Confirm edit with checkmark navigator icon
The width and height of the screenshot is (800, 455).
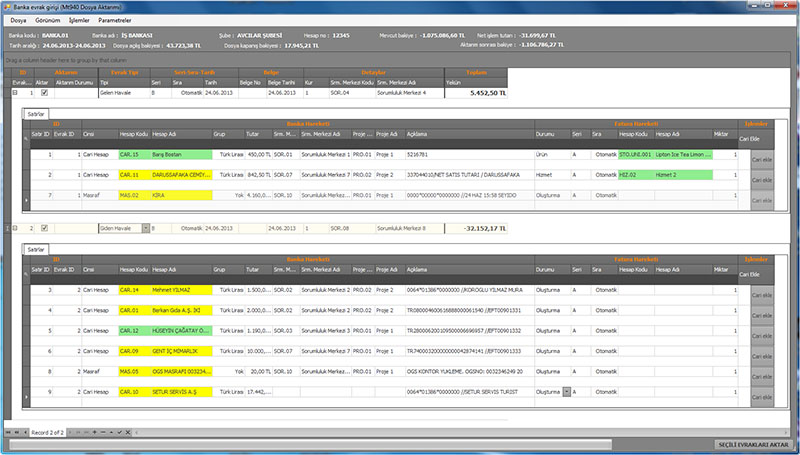click(x=119, y=433)
